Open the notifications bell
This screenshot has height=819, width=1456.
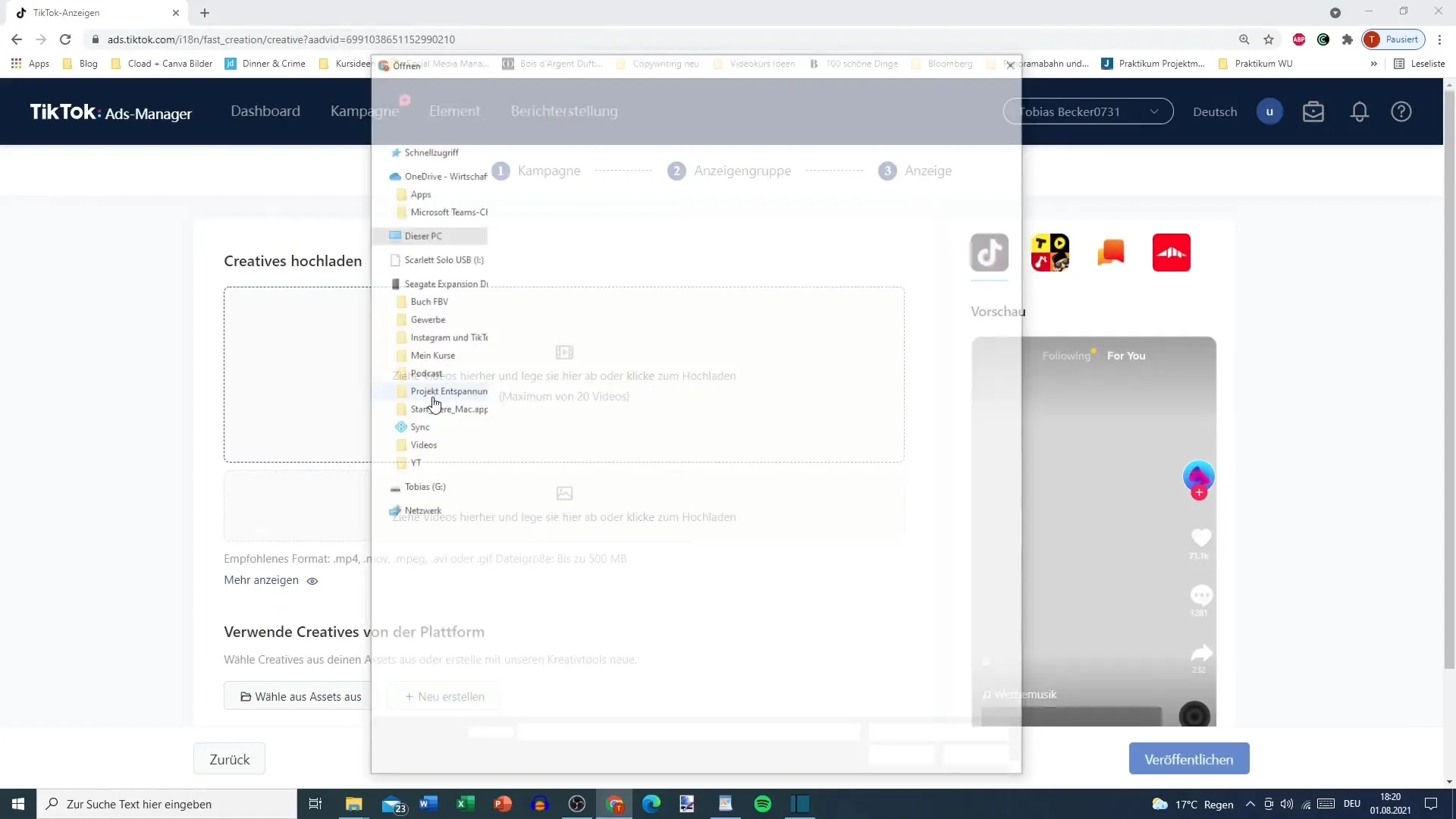(x=1359, y=111)
